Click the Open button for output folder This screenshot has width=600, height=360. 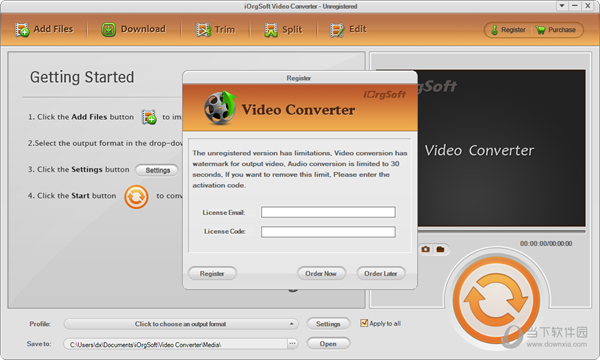[x=328, y=344]
